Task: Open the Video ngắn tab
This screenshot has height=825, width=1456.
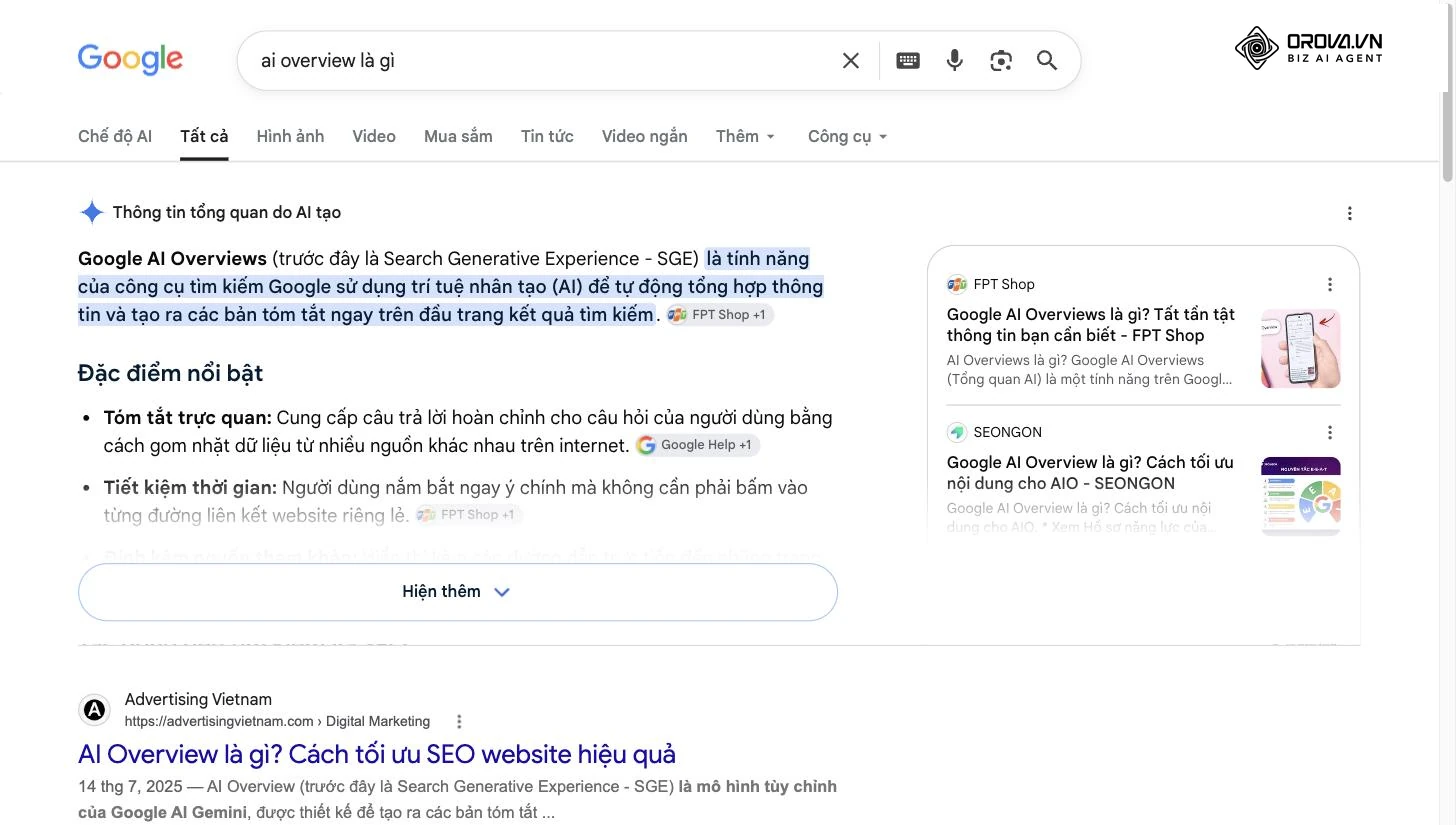Action: coord(644,136)
